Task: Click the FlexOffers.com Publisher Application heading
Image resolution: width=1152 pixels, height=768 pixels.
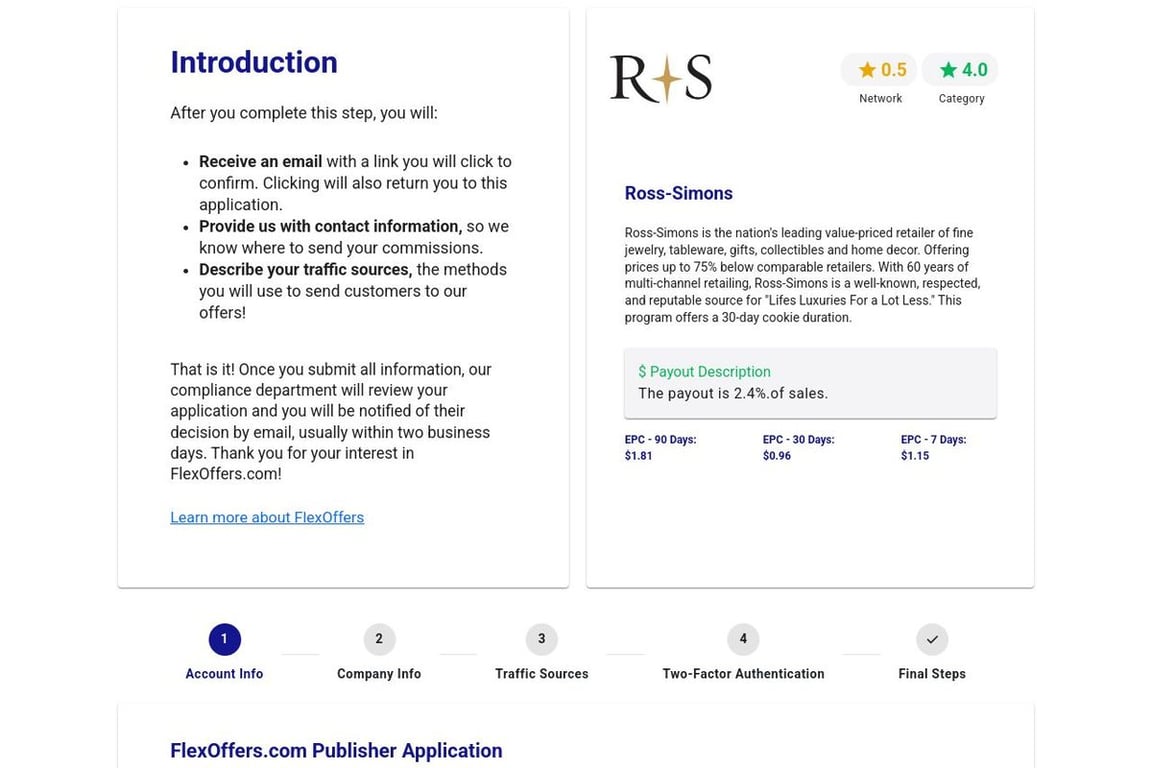Action: [336, 750]
